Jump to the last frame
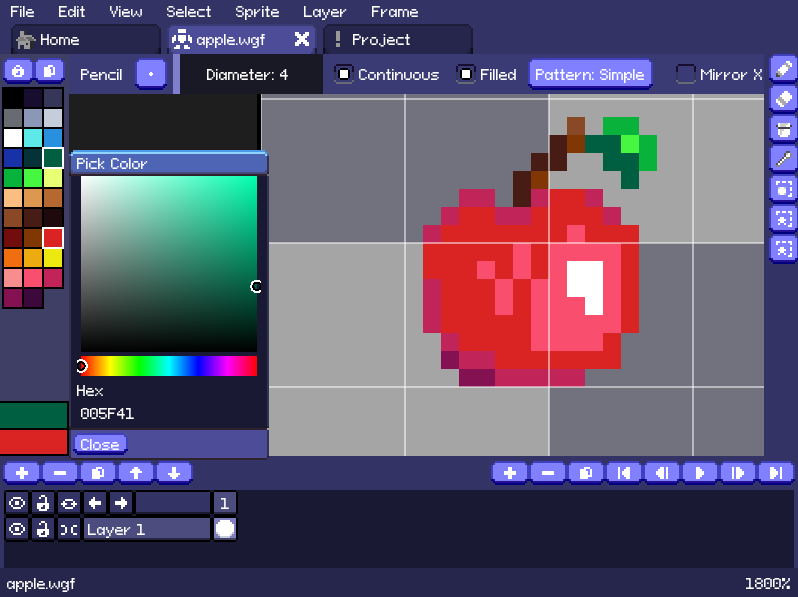 click(776, 473)
